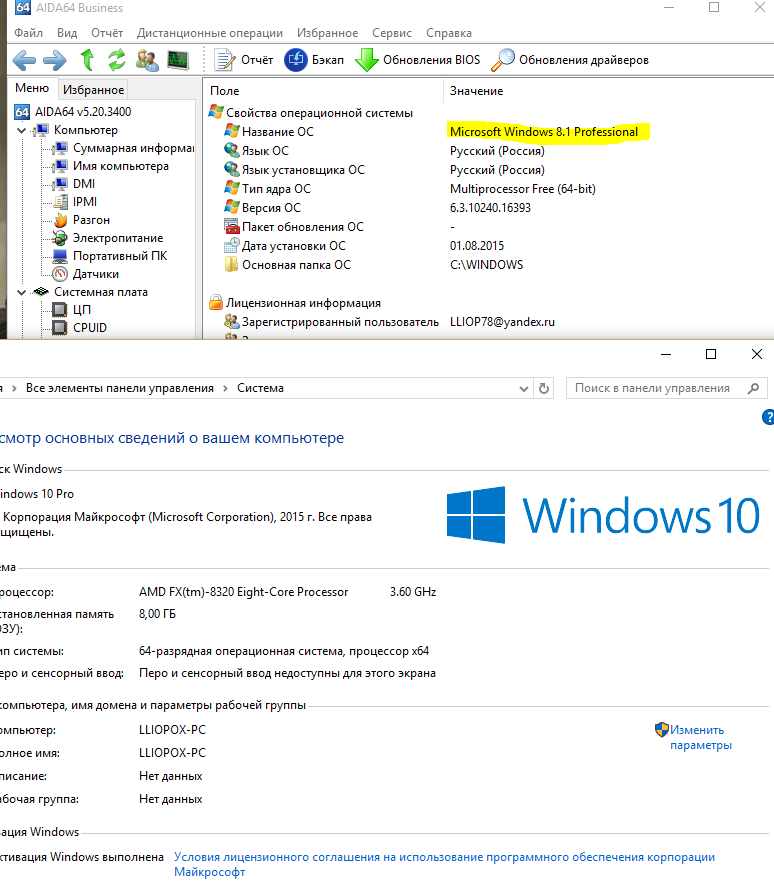774x884 pixels.
Task: Click the Windows 10 logo image
Action: click(x=603, y=515)
